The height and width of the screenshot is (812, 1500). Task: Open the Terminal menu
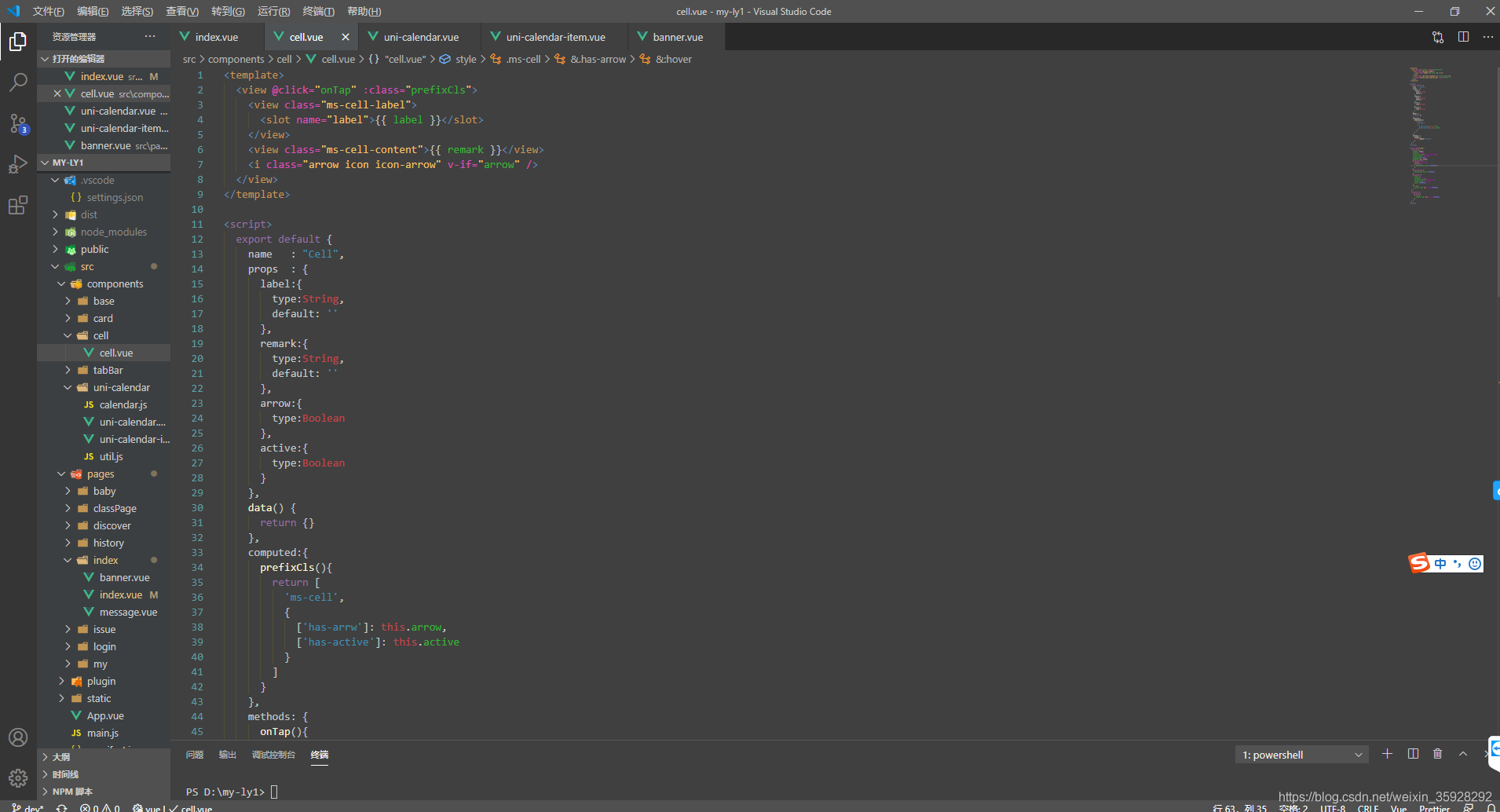pos(318,11)
